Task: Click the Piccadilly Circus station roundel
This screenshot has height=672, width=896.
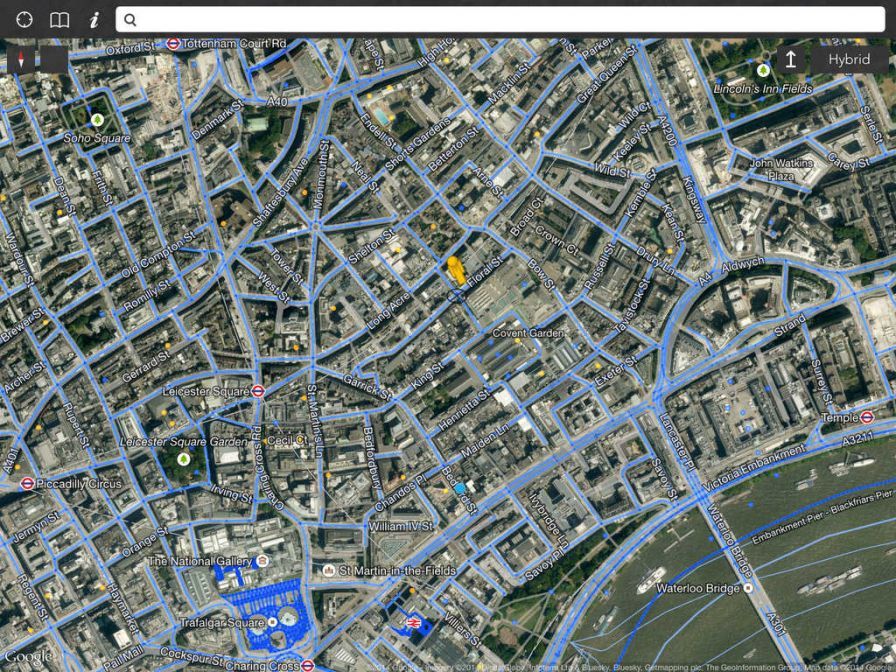Action: click(x=28, y=481)
